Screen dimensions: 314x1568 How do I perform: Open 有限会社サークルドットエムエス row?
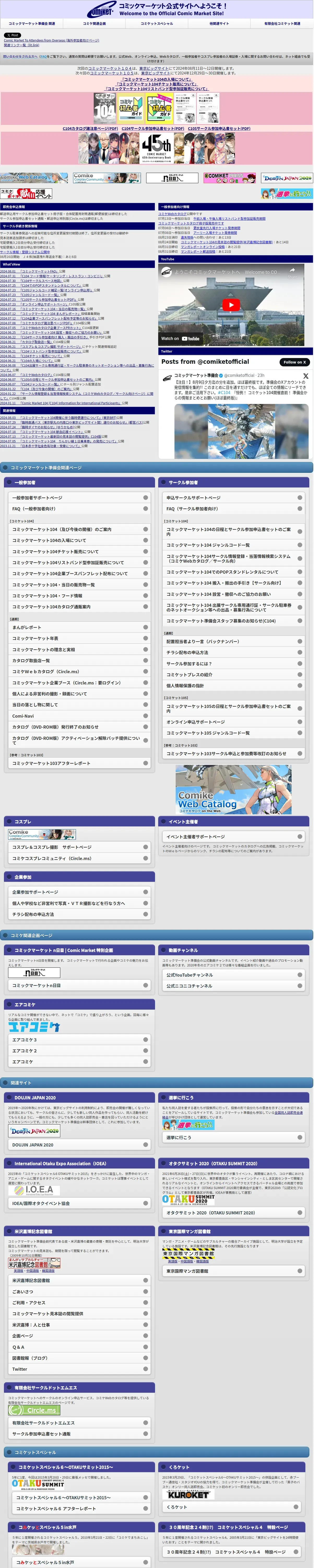pos(79,1423)
